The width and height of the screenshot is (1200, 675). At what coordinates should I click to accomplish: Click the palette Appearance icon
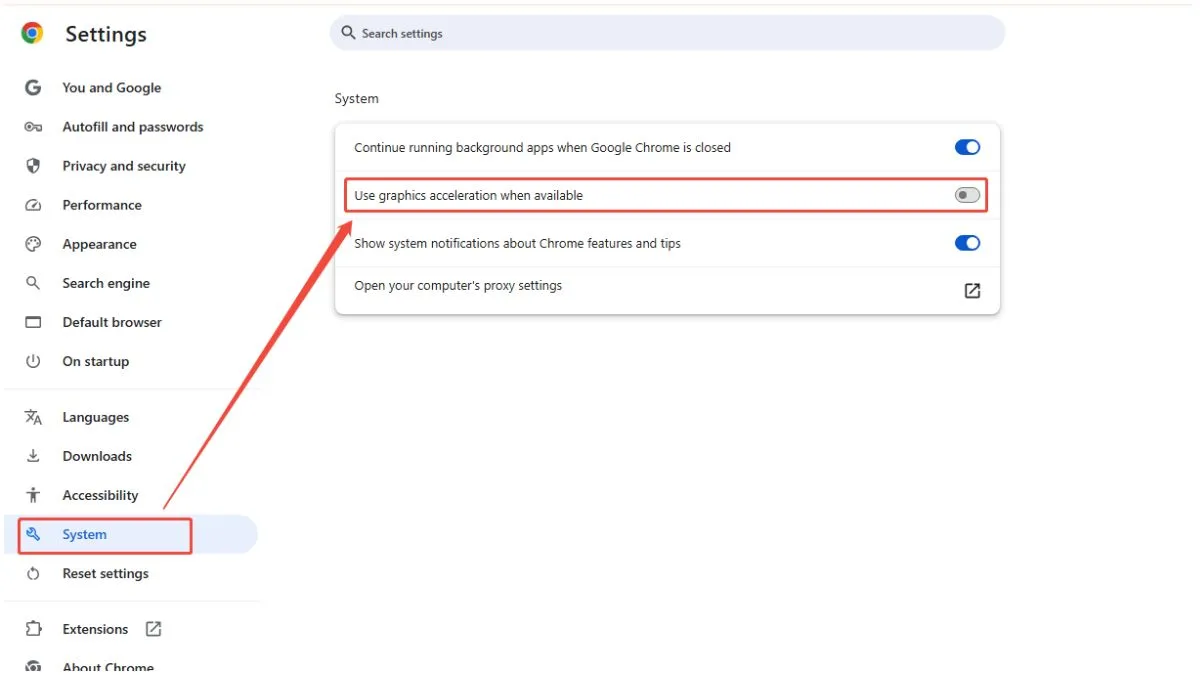[33, 244]
